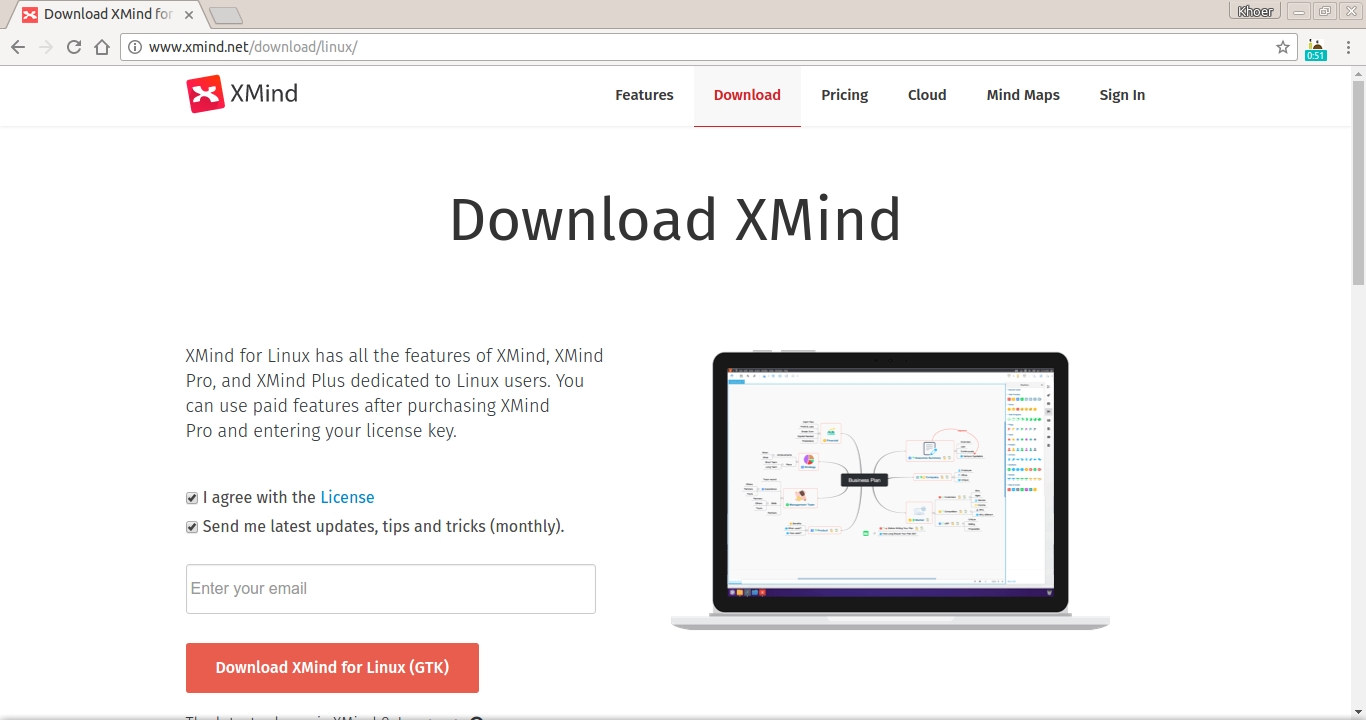
Task: Open the green extension icon in toolbar
Action: coord(1315,48)
